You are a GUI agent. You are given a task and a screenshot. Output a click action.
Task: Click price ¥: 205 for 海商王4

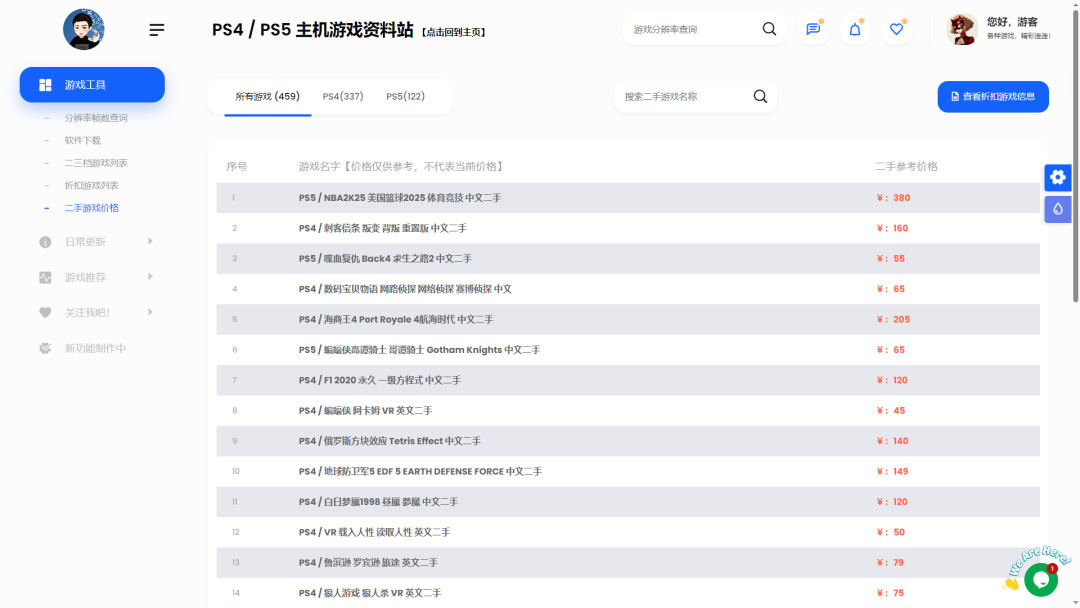[893, 319]
